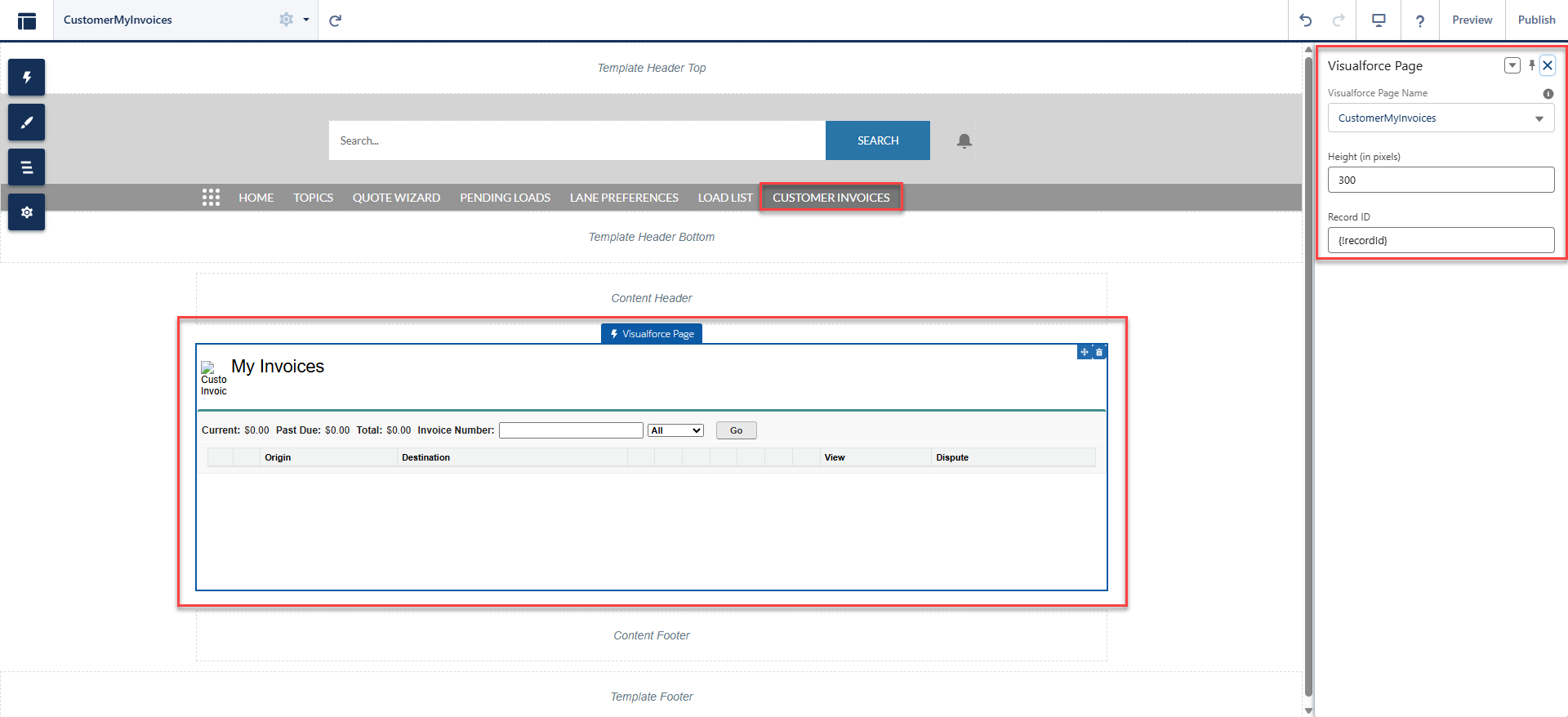The image size is (1568, 717).
Task: Expand the page selector dropdown arrow
Action: point(306,20)
